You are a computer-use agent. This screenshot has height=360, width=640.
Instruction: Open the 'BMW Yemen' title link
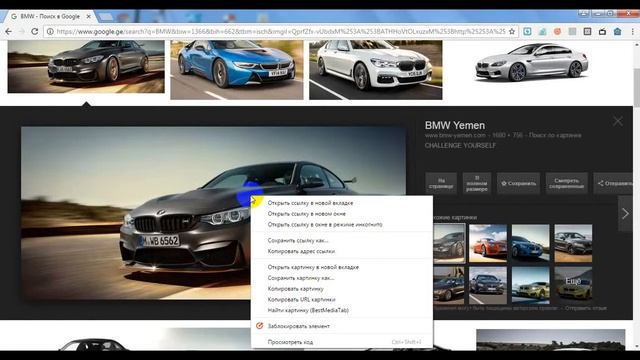[x=455, y=125]
